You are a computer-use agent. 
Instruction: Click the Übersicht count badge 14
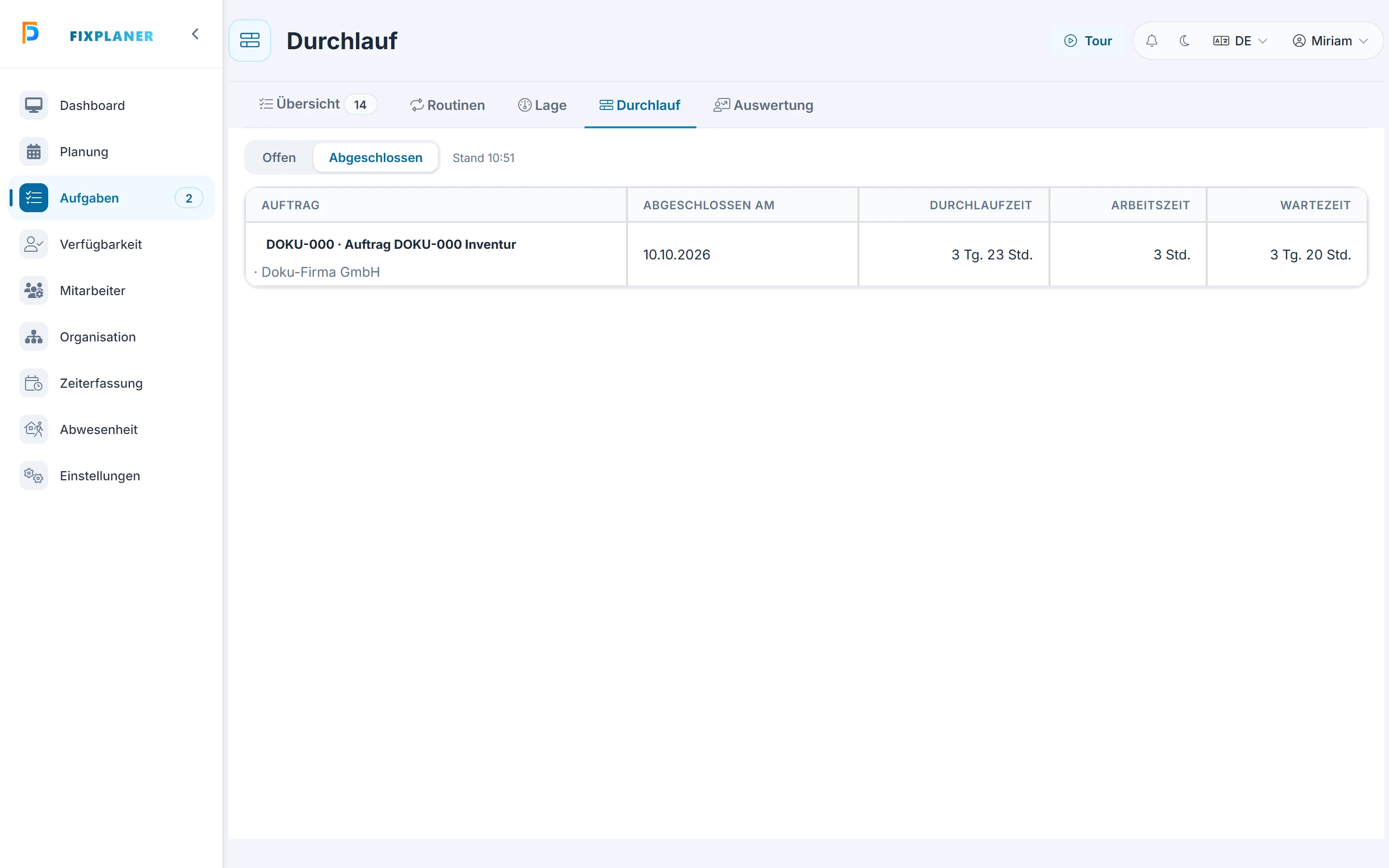[x=360, y=105]
